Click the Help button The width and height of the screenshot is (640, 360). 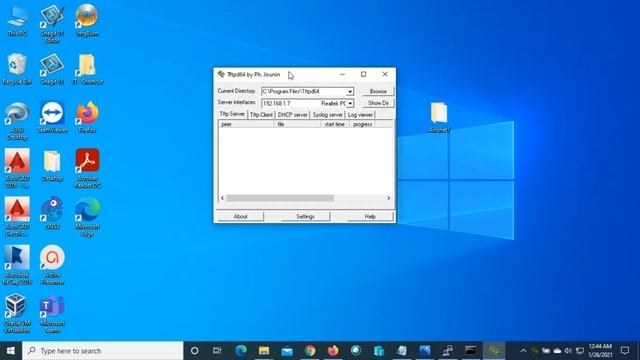click(x=370, y=216)
